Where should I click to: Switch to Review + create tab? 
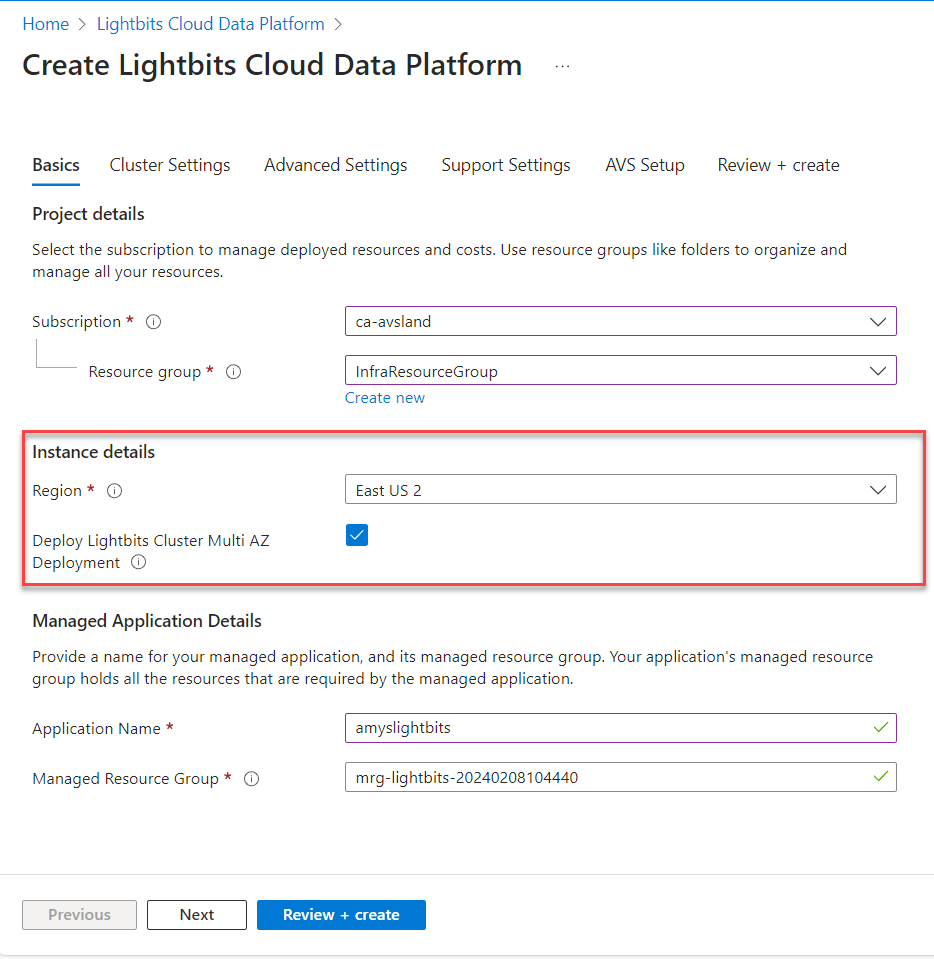click(778, 165)
